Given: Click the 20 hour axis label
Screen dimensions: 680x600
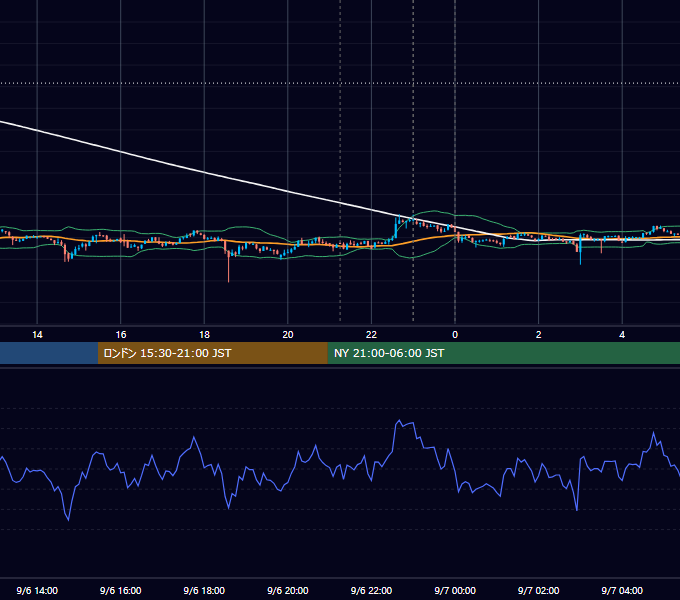Looking at the screenshot, I should pos(288,335).
